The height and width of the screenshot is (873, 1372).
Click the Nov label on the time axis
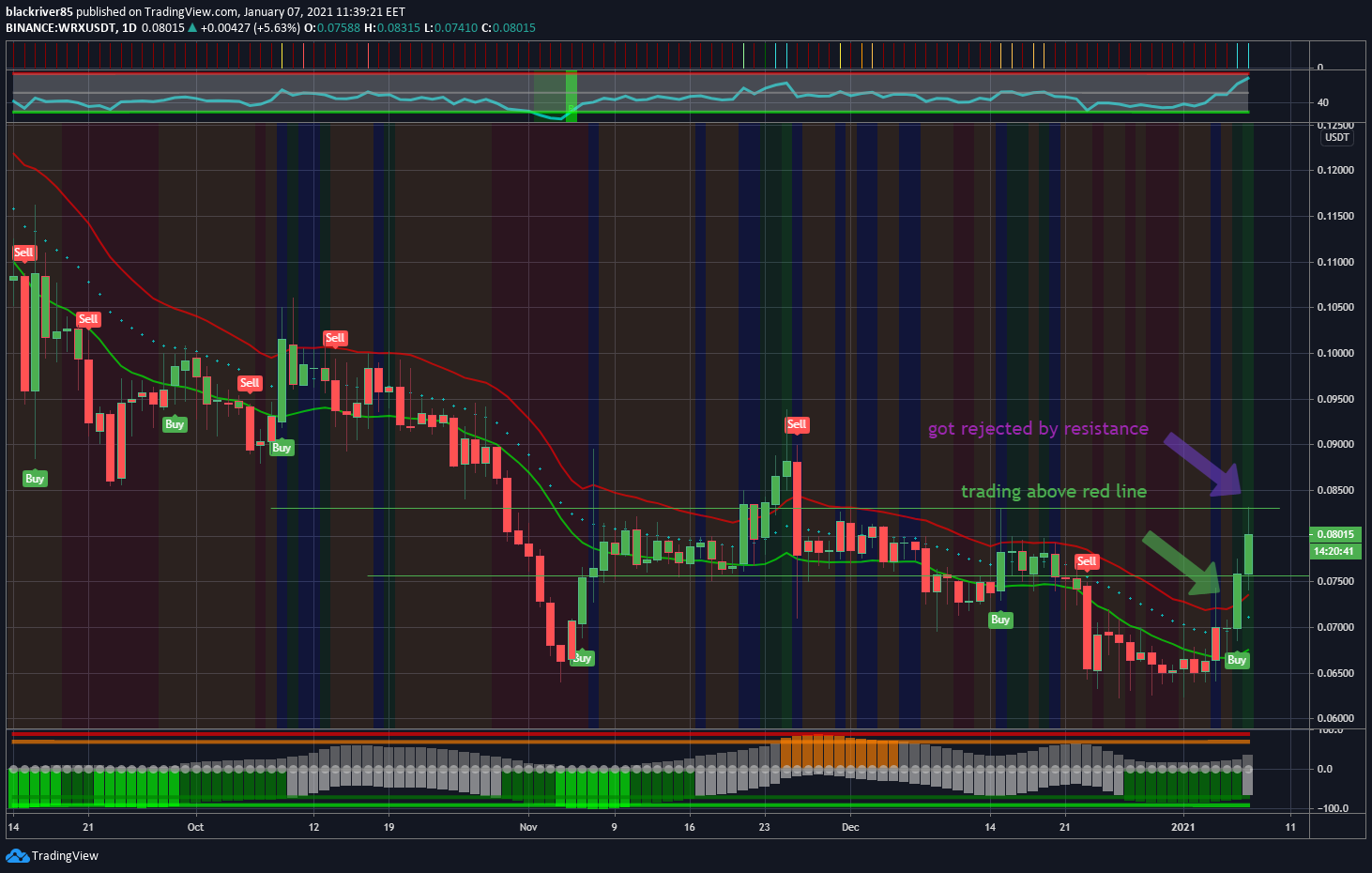(x=528, y=827)
